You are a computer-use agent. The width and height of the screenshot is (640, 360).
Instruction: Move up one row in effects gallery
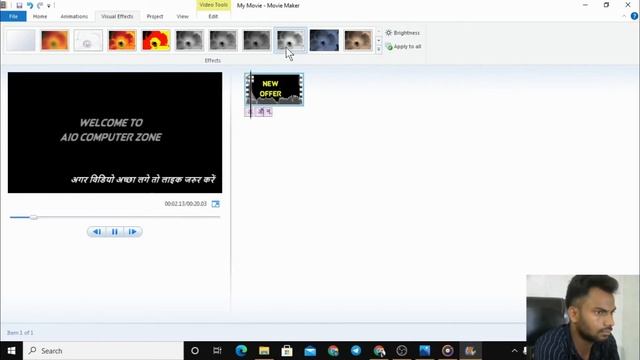[x=379, y=32]
